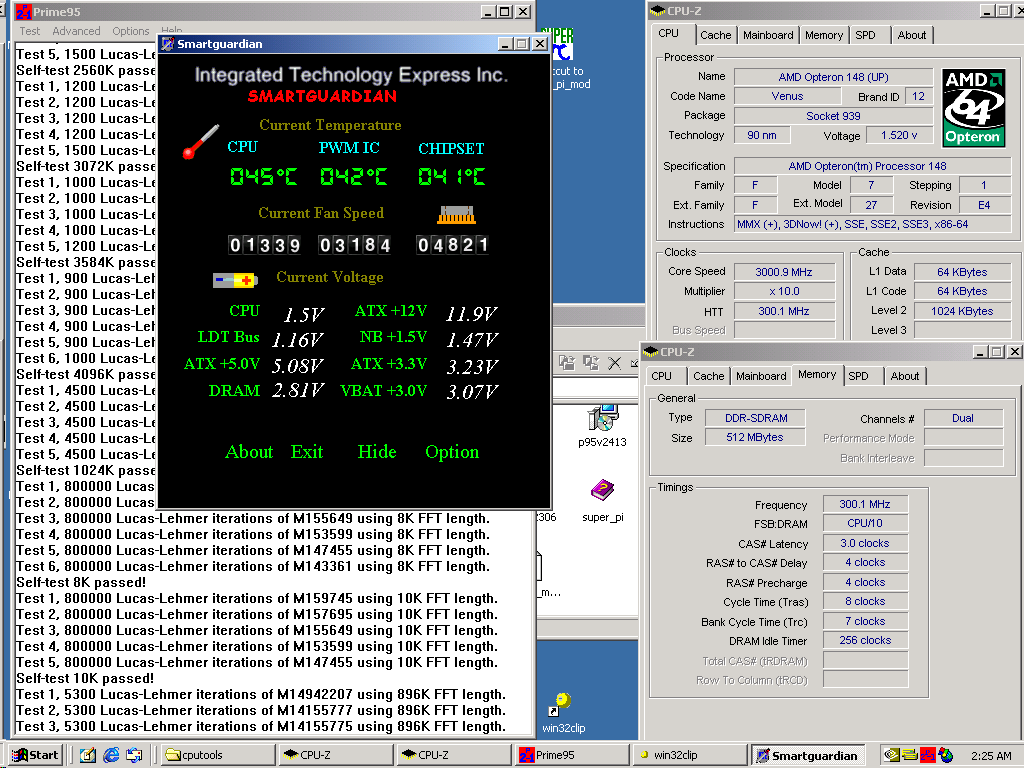This screenshot has height=768, width=1024.
Task: Click the taskbar clock showing 2:25 AM
Action: point(991,756)
